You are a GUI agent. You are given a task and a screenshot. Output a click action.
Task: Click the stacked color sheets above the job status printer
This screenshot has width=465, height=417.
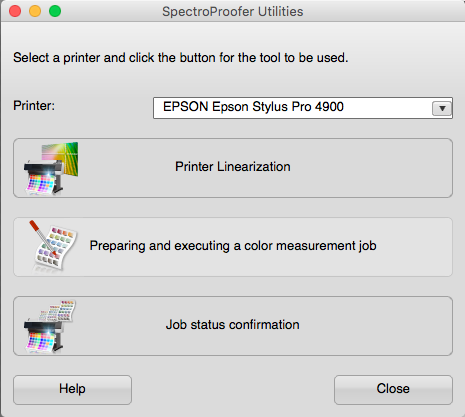tap(58, 311)
